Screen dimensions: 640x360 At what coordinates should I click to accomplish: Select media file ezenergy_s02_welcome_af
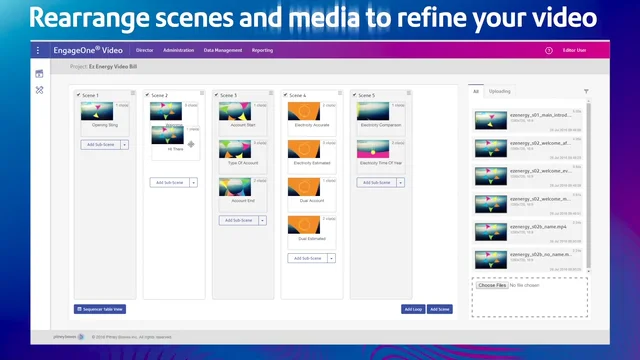[528, 148]
